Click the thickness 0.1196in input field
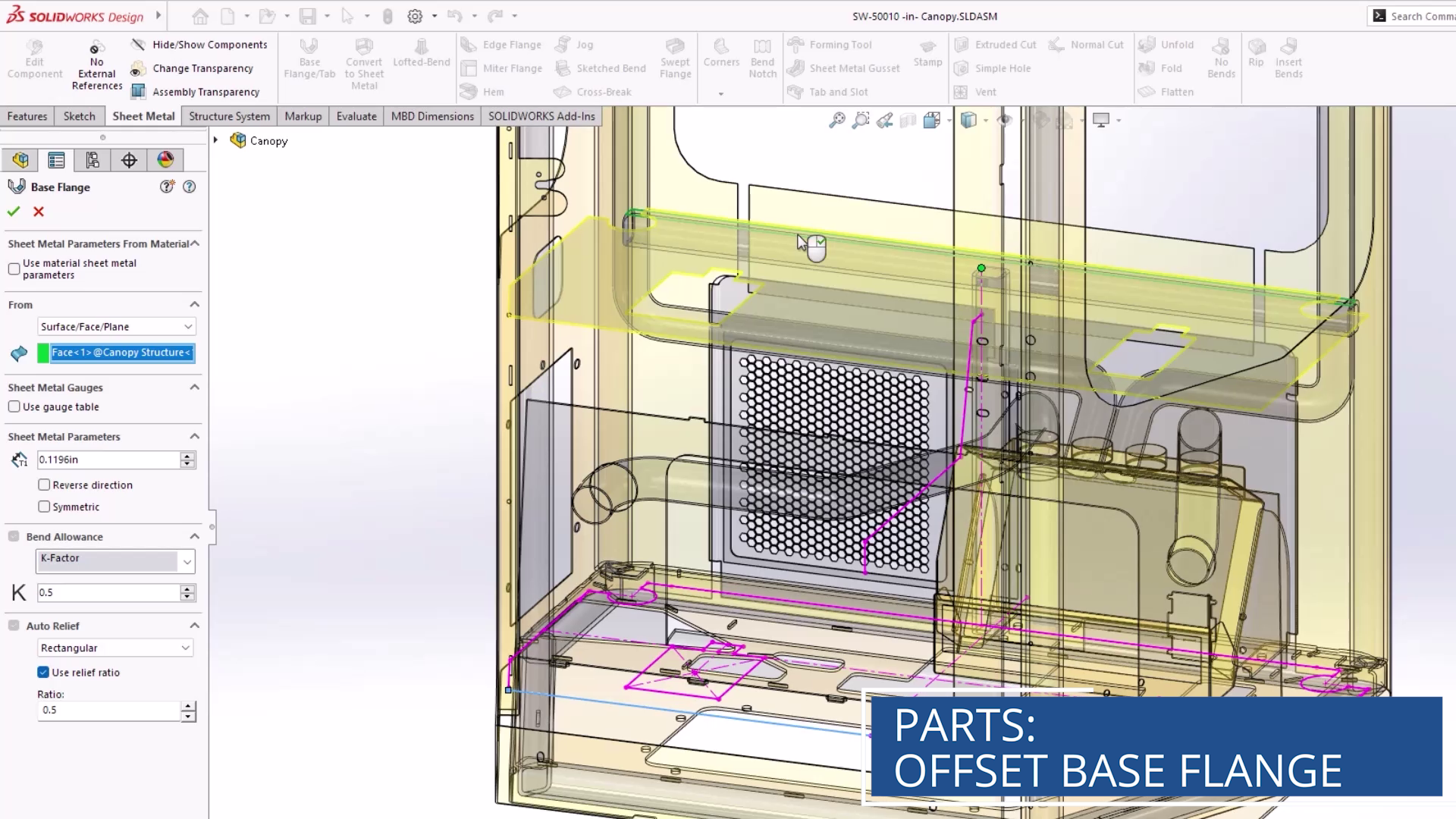This screenshot has height=819, width=1456. click(x=108, y=460)
